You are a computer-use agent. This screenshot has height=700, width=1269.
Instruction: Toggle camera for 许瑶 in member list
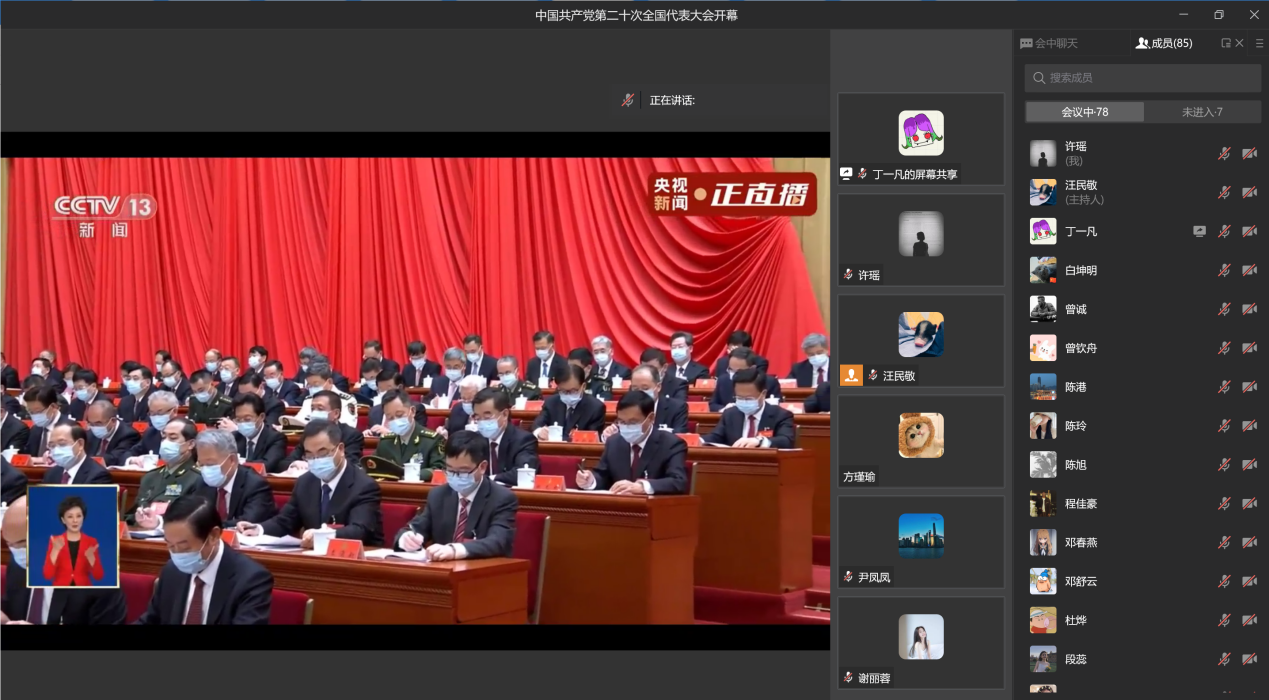1249,153
